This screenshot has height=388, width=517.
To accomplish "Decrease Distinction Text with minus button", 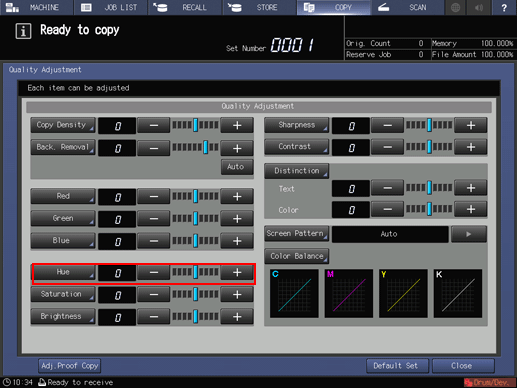I will (387, 188).
